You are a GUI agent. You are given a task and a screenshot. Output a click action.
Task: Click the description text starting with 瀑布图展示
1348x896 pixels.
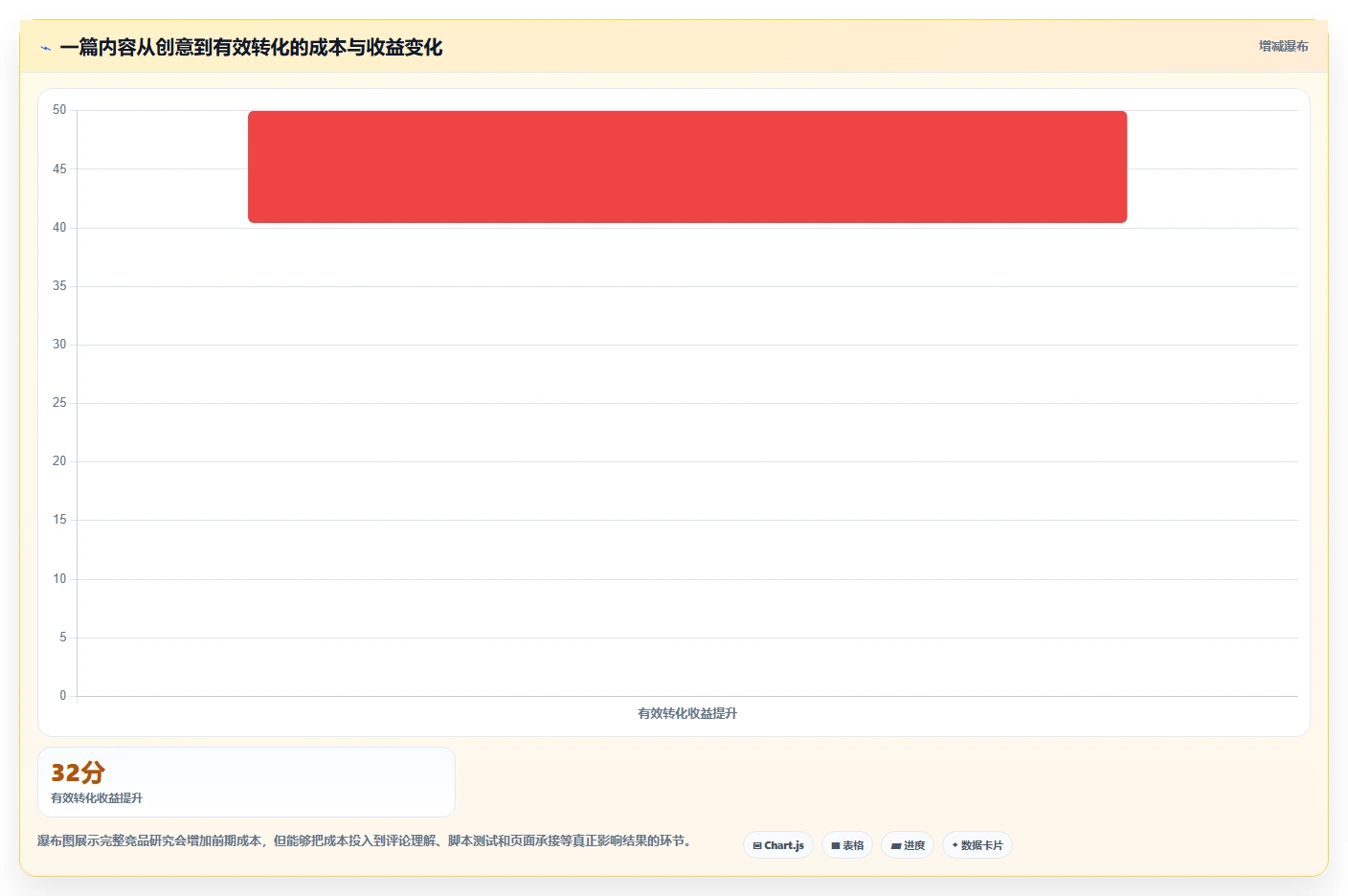(x=365, y=840)
